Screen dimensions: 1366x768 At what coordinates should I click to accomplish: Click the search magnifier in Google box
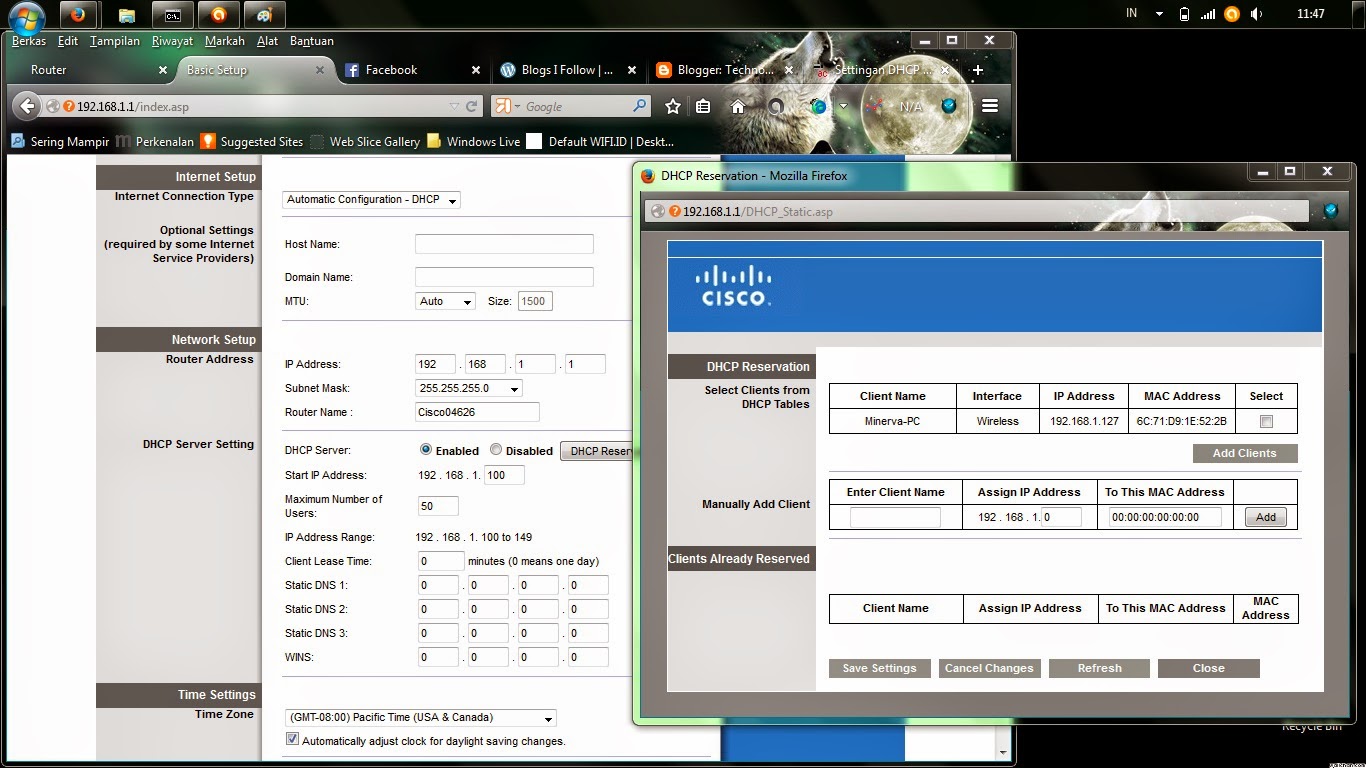tap(640, 106)
